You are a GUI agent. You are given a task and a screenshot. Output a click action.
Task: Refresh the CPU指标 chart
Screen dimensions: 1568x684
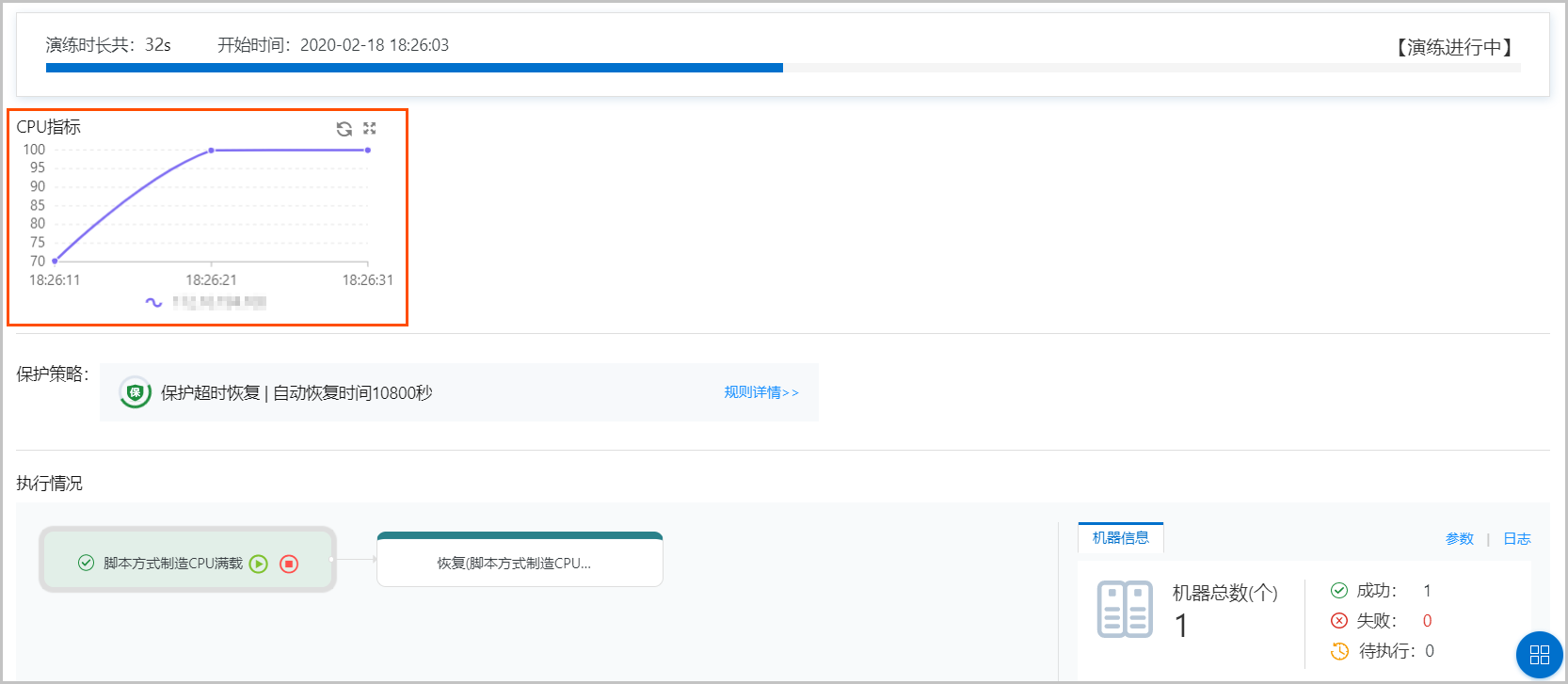tap(344, 129)
